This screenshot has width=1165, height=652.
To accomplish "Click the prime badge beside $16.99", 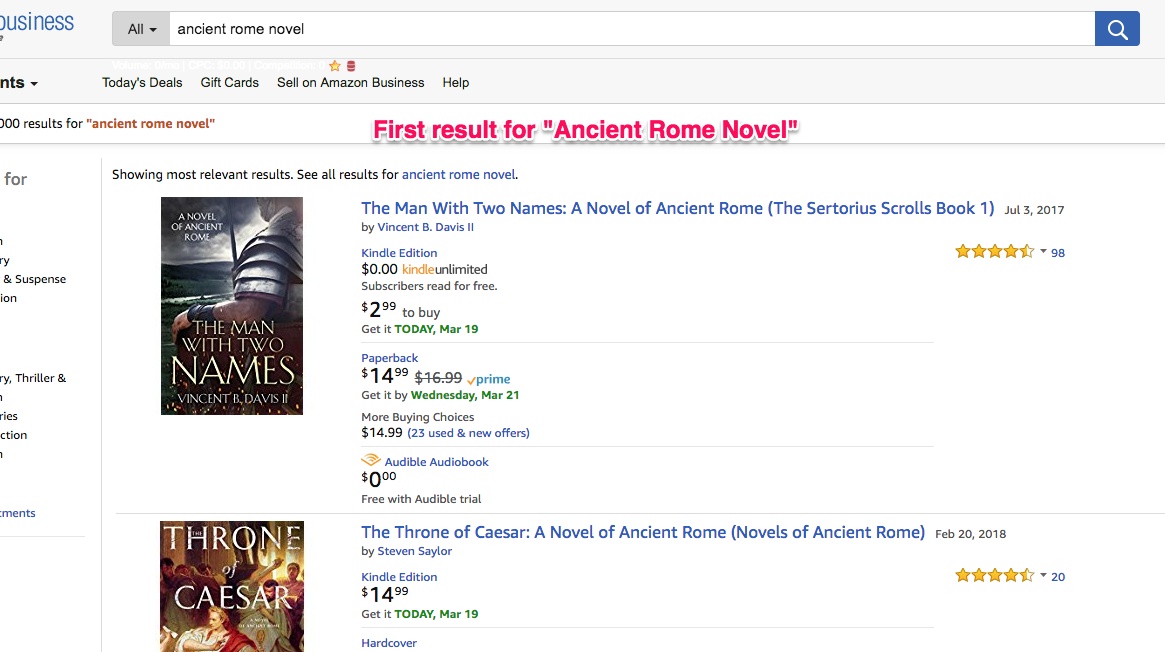I will 489,379.
